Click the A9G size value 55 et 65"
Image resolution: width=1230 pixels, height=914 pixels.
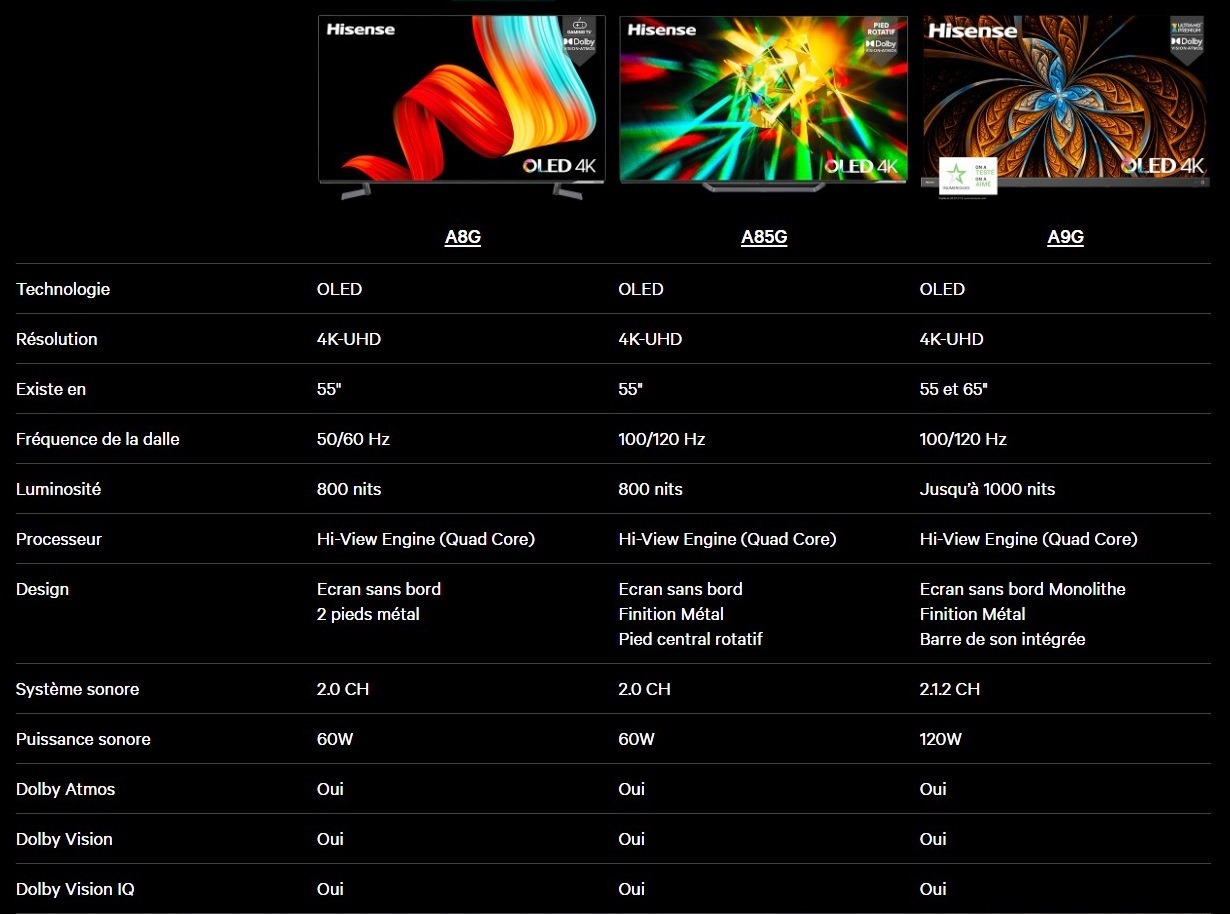click(x=954, y=389)
